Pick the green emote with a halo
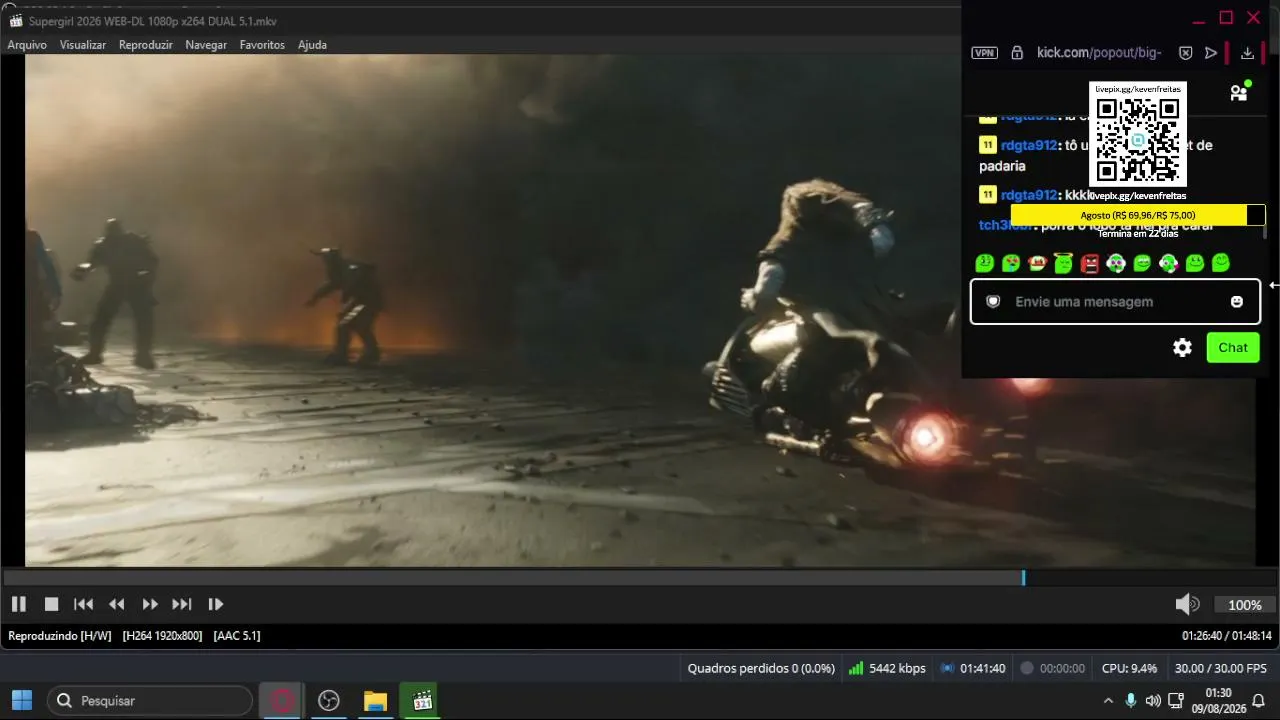1280x720 pixels. coord(1063,263)
